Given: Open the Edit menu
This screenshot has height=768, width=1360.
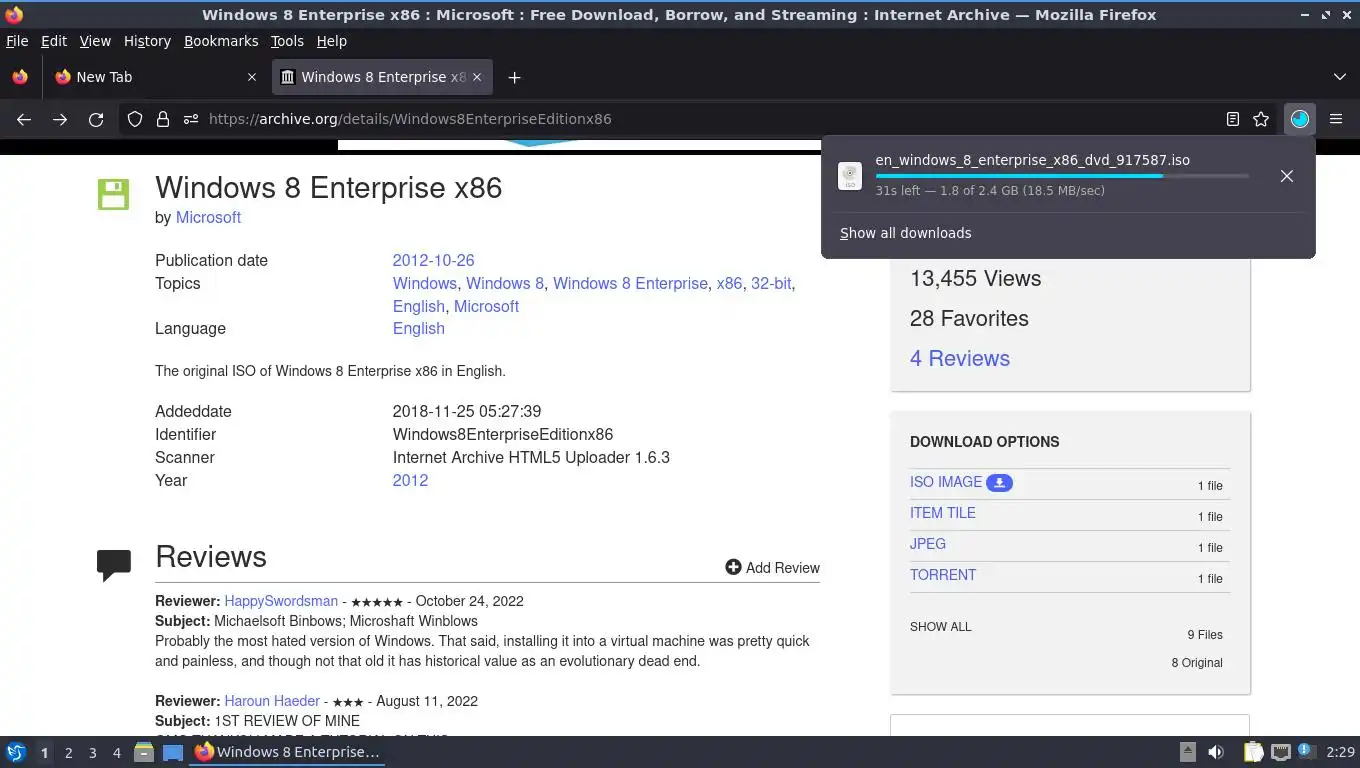Looking at the screenshot, I should [x=54, y=41].
